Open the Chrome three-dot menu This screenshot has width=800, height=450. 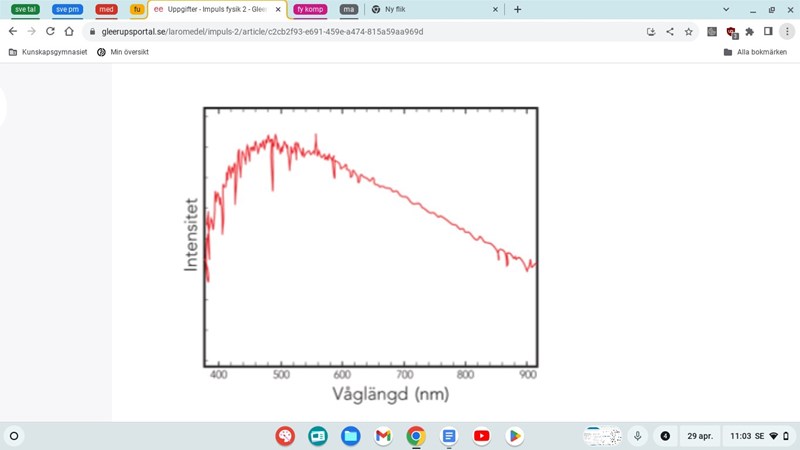(787, 31)
